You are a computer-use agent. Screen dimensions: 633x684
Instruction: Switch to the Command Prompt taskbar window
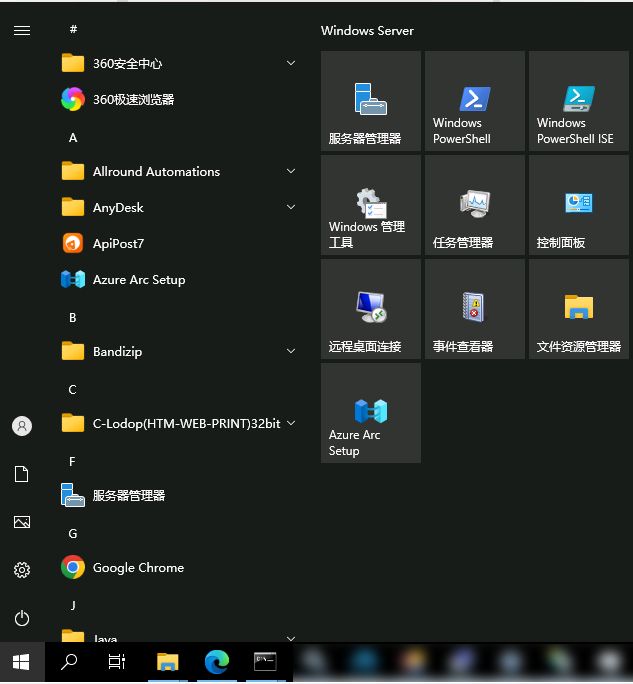(265, 662)
